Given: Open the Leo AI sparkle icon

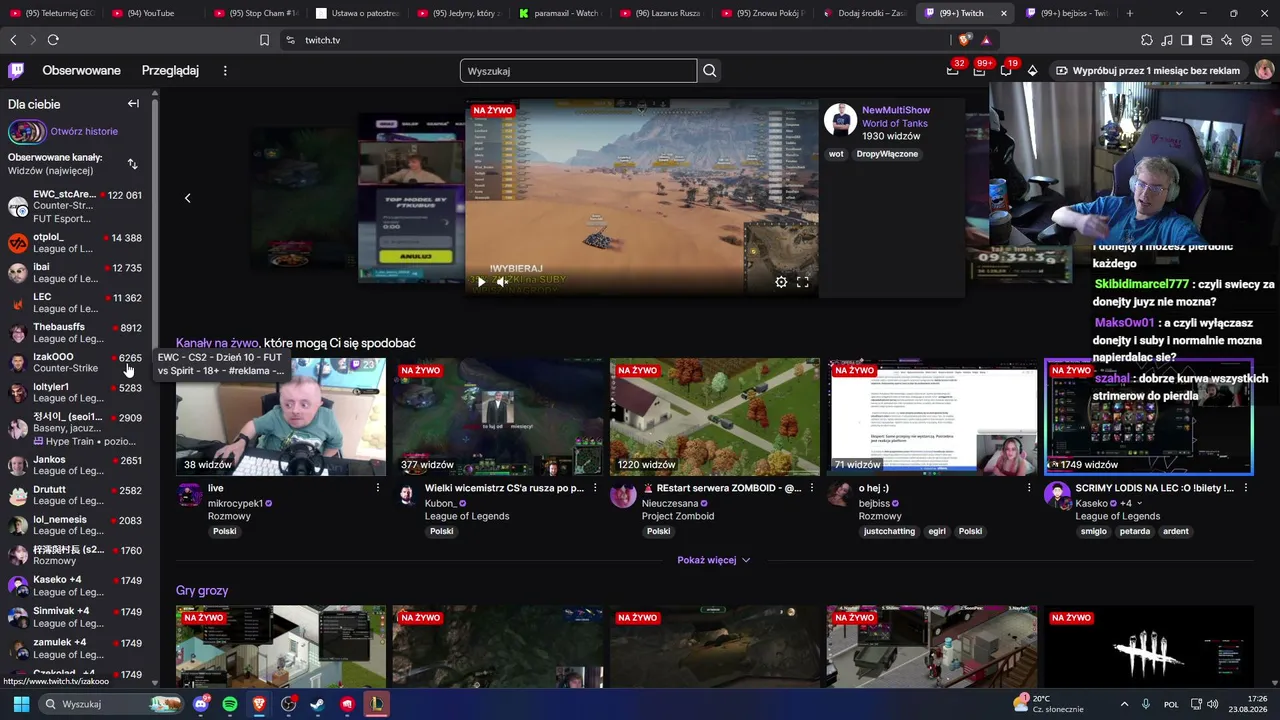Looking at the screenshot, I should click(1227, 40).
